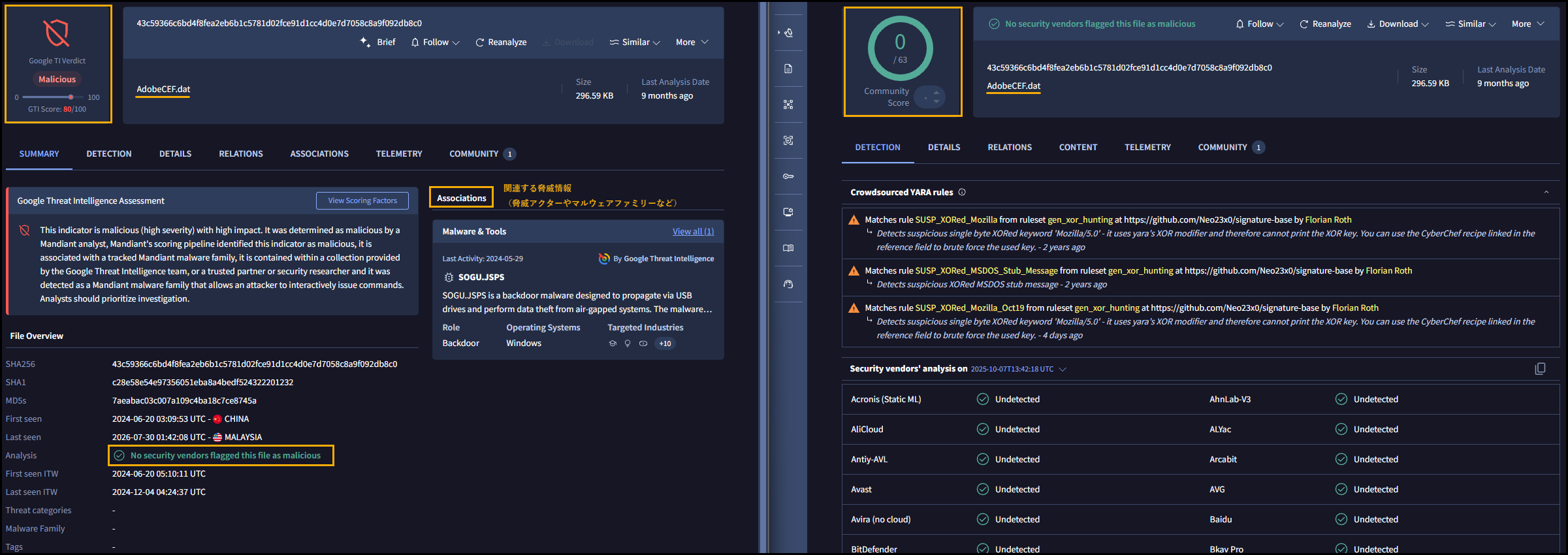Click the red crossed shield Google TI Verdict icon
Screen dimensions: 1568x555
57,33
